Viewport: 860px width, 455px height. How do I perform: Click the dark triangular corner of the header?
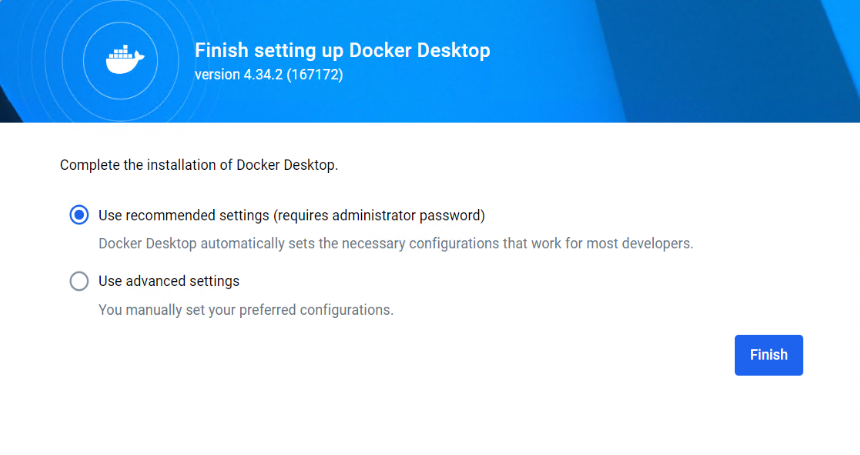(8, 109)
